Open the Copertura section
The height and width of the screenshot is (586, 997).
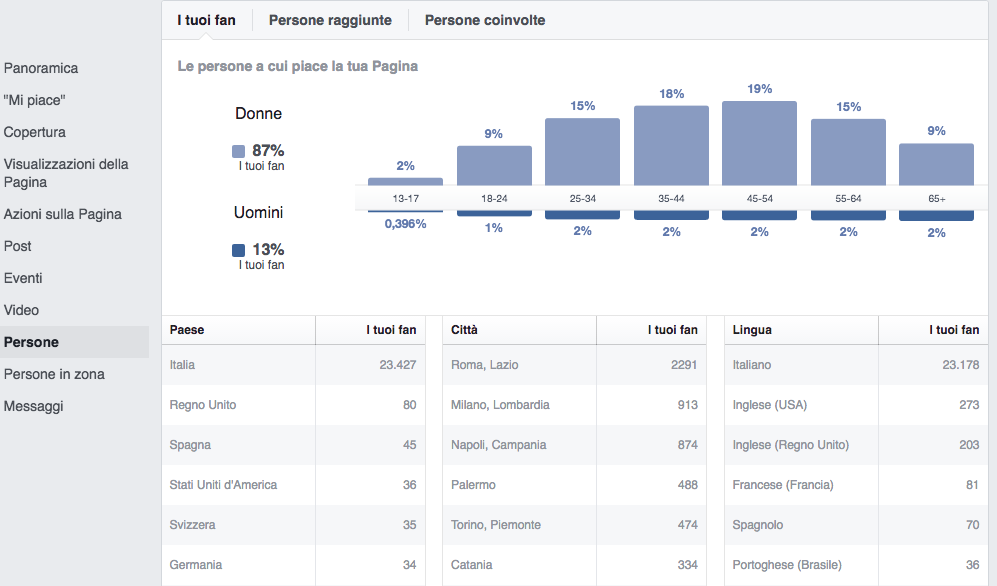37,132
